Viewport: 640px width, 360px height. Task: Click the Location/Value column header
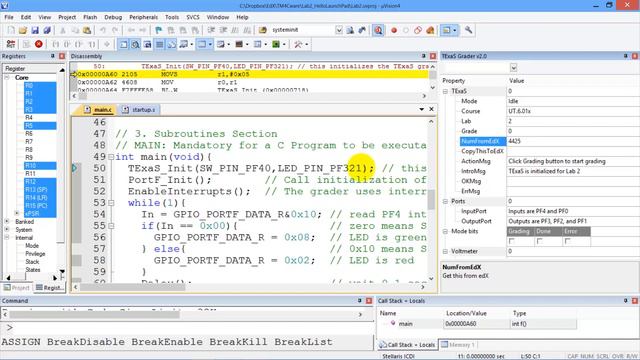point(466,313)
